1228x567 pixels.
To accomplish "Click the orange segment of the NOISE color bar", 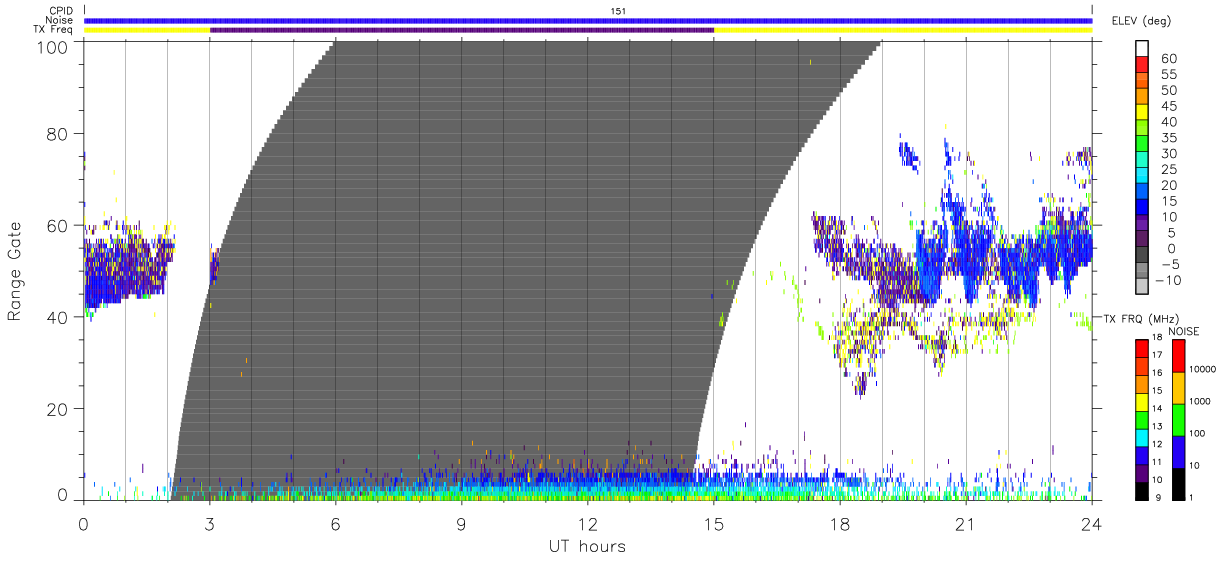I will (1179, 388).
